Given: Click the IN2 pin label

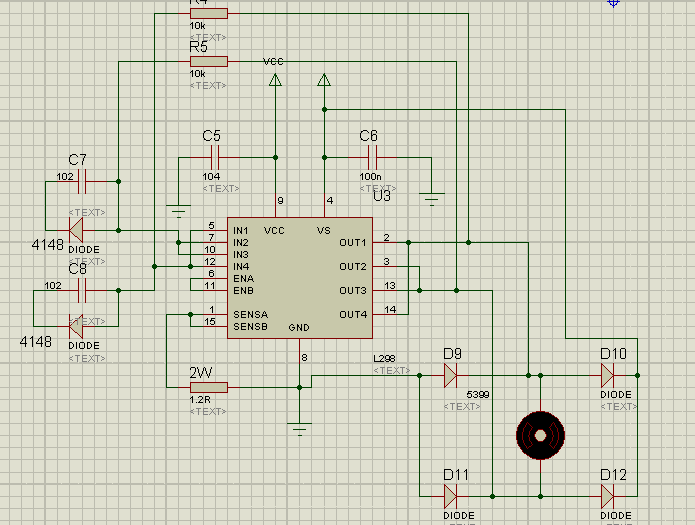Looking at the screenshot, I should 241,243.
